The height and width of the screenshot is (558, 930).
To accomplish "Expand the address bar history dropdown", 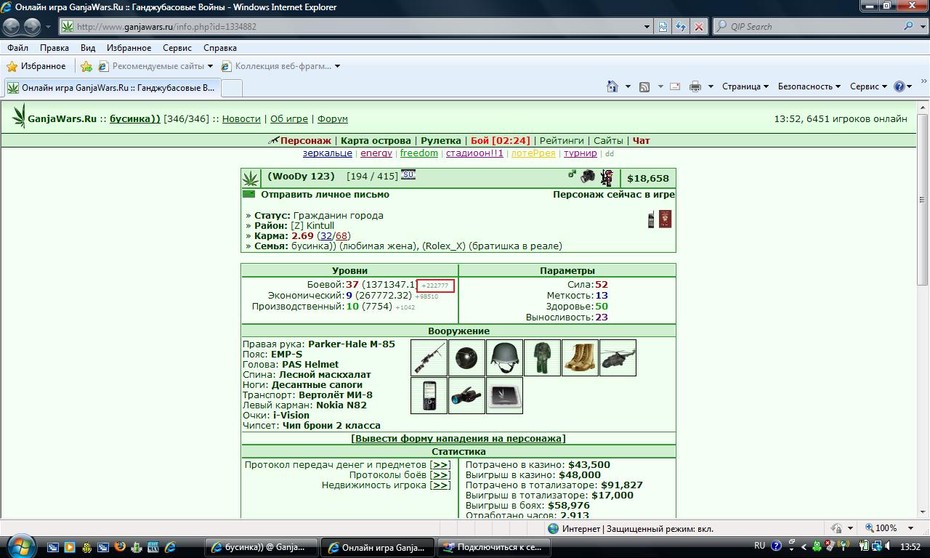I will pos(646,27).
